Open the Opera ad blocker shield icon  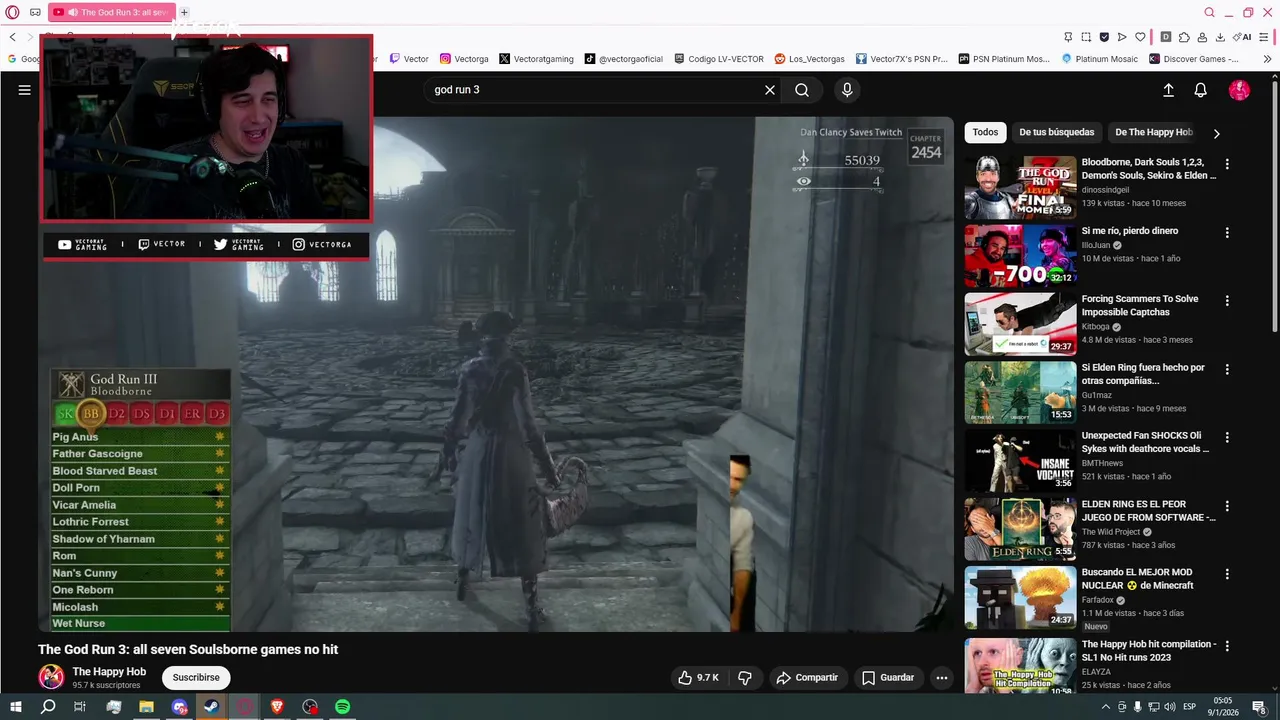(x=1104, y=37)
